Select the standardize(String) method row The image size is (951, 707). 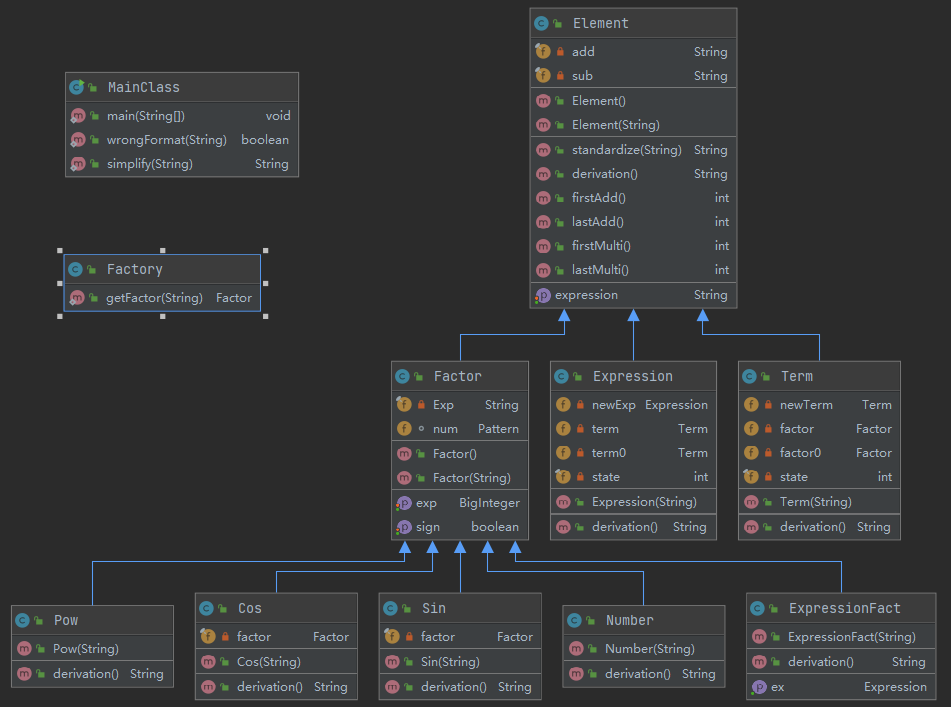click(633, 150)
